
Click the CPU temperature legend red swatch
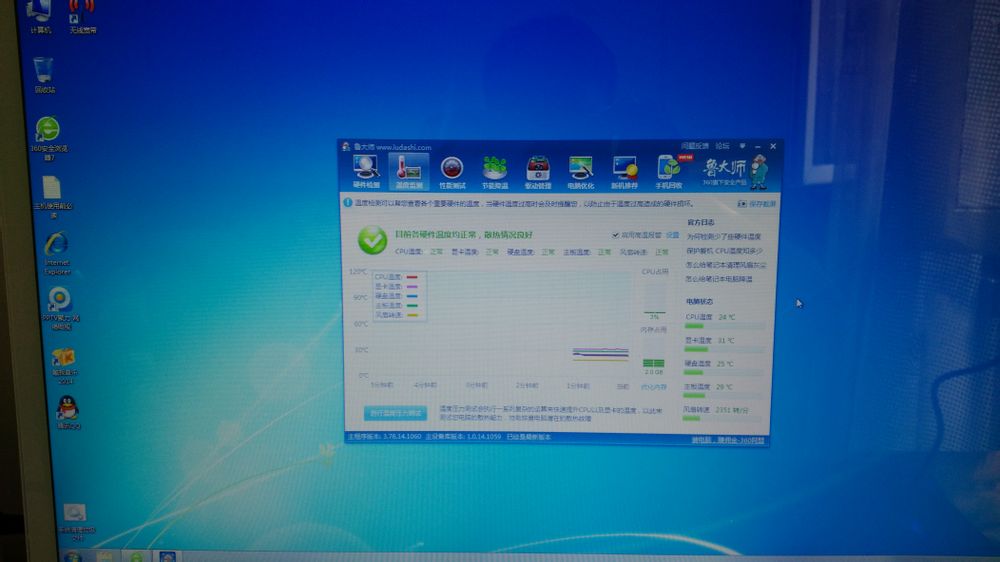click(412, 277)
